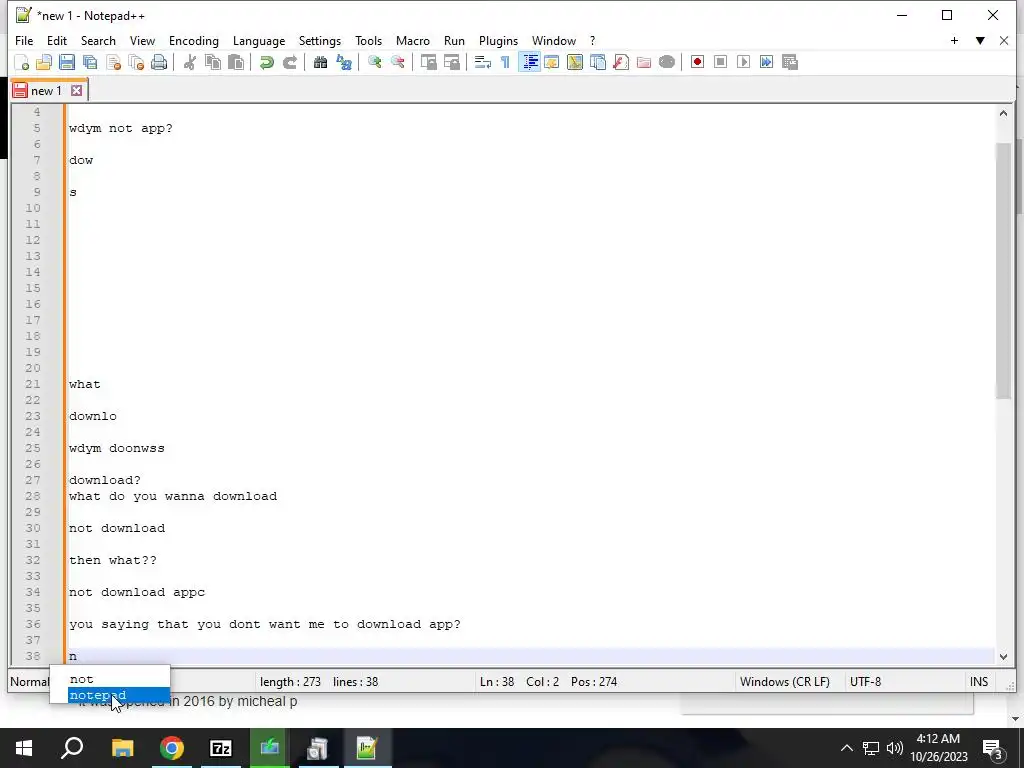Open File Explorer from the taskbar
Viewport: 1024px width, 768px height.
pyautogui.click(x=122, y=748)
